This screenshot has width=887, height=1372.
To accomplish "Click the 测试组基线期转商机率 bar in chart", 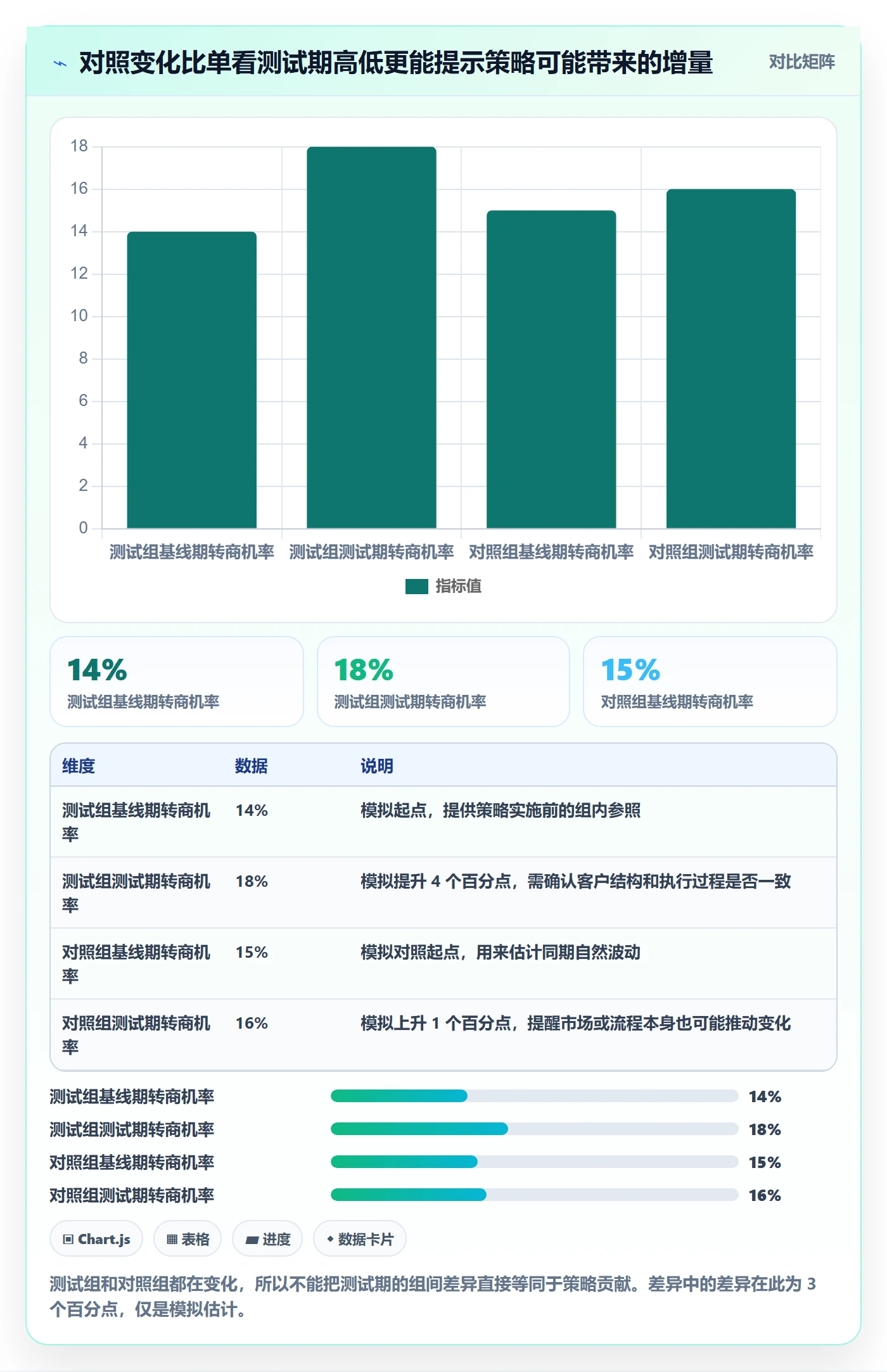I will pyautogui.click(x=192, y=380).
